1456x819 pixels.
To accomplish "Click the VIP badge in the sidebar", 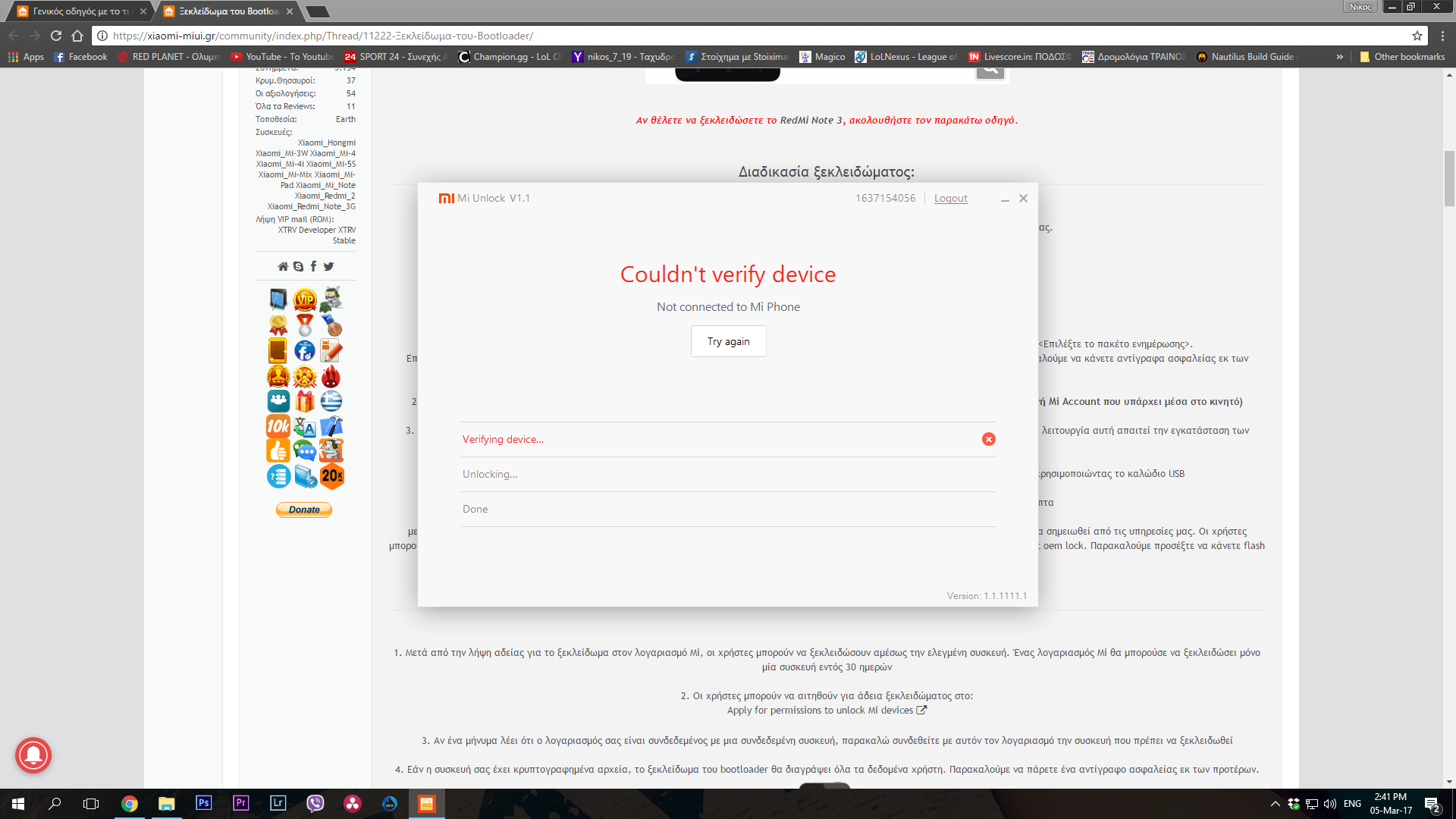I will tap(305, 300).
